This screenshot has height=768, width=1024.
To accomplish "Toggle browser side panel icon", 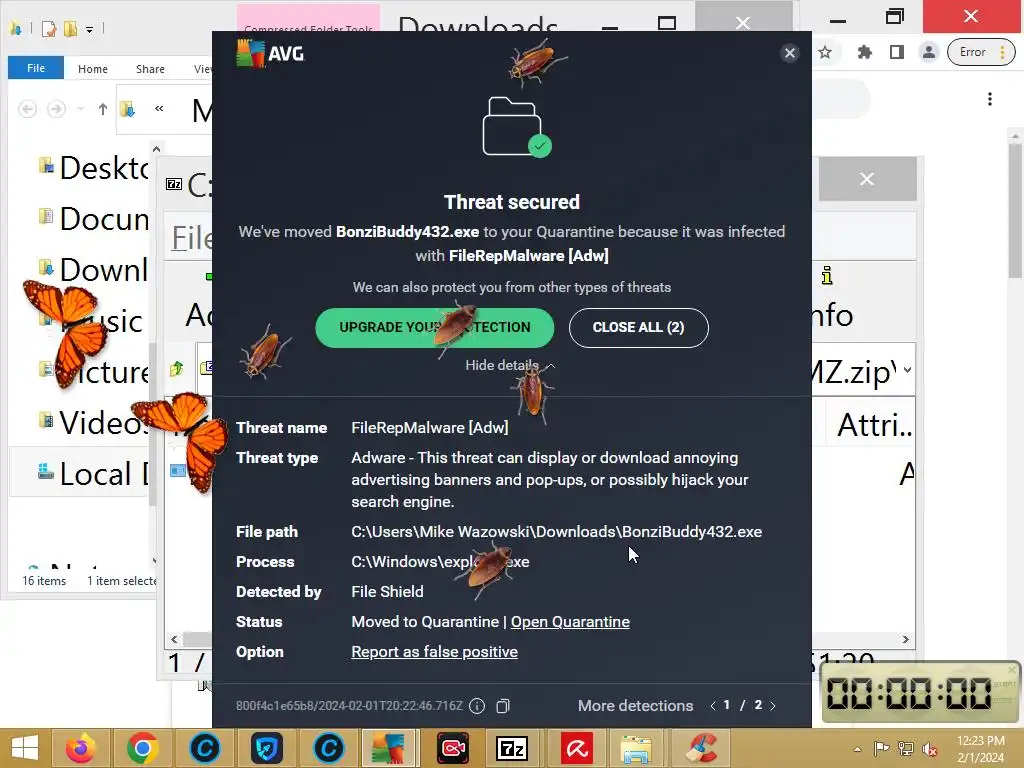I will pos(897,52).
